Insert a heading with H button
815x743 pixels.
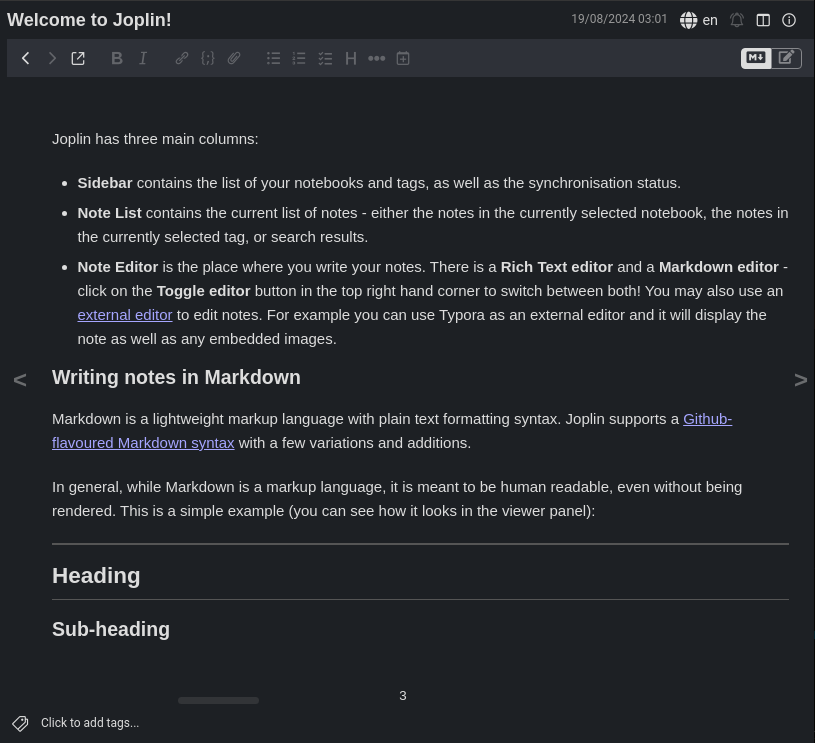click(x=351, y=58)
